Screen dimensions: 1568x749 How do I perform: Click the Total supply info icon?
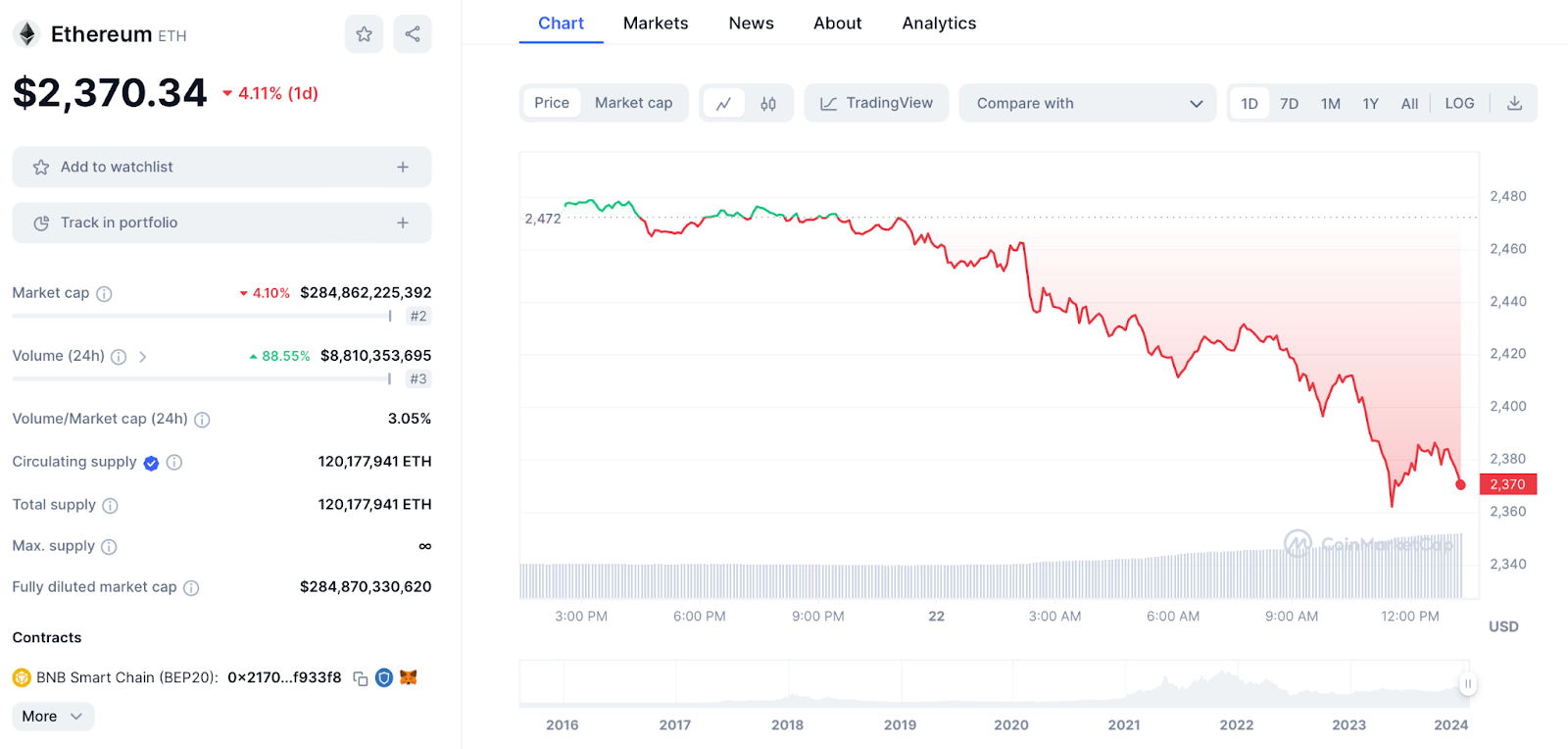(x=111, y=506)
